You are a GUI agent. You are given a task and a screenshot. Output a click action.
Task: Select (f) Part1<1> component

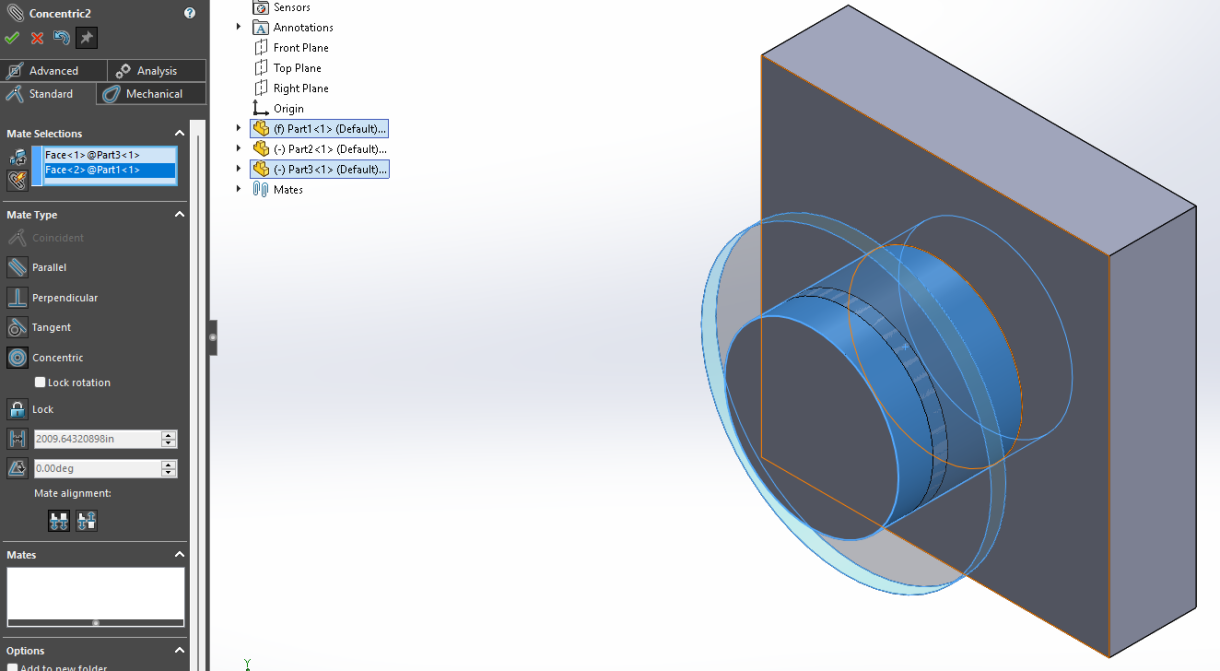[319, 129]
